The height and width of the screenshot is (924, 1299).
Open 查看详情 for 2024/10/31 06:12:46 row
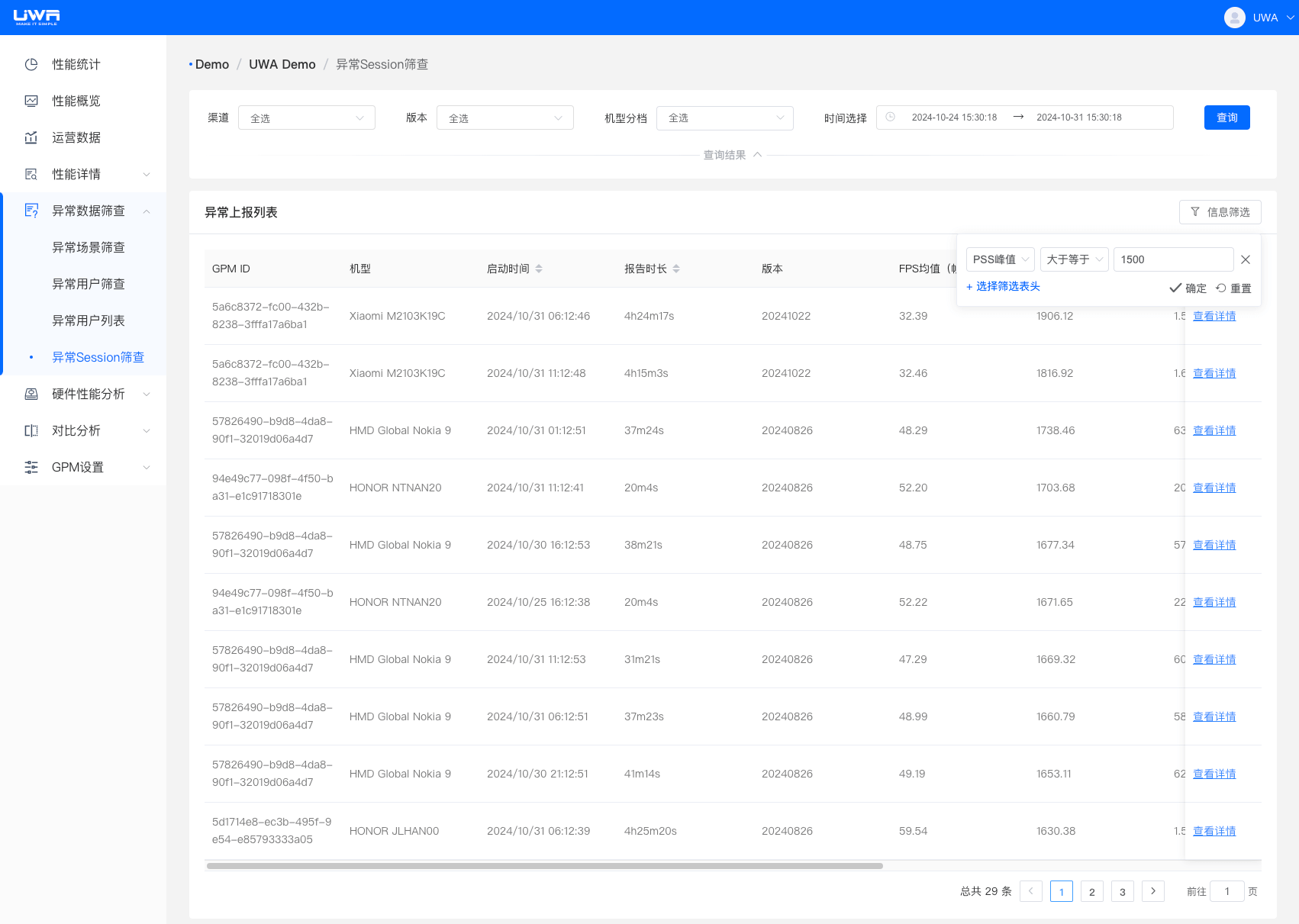(1214, 316)
